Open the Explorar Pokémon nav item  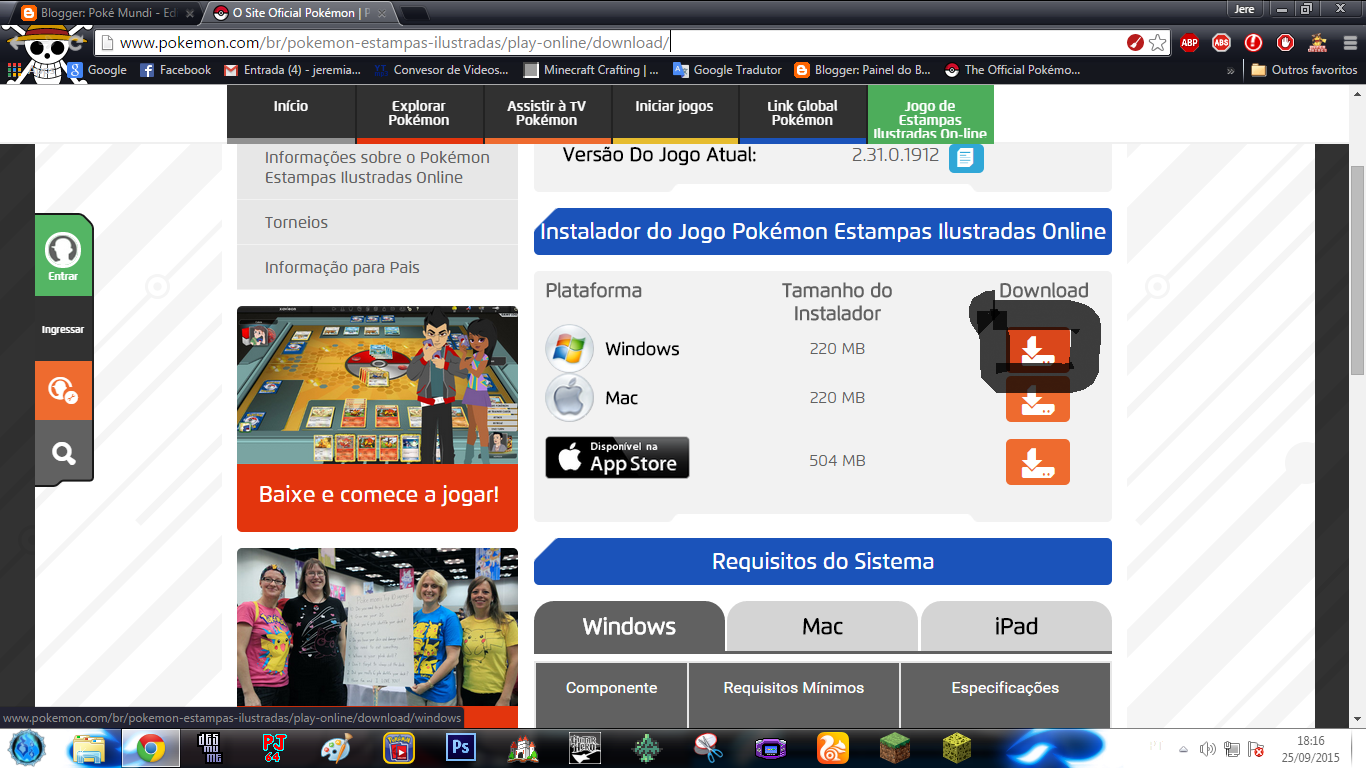pos(419,112)
